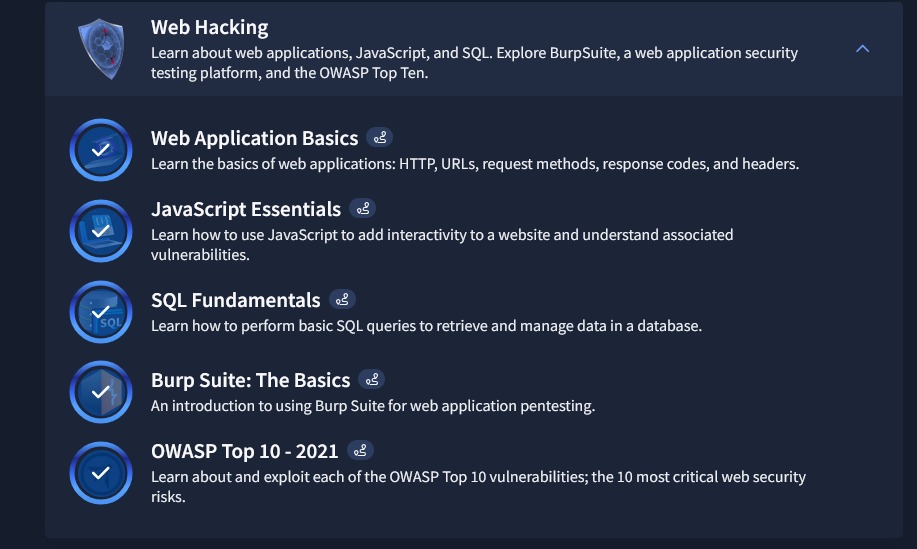Click the walkthrough icon beside Burp Suite: The Basics
917x549 pixels.
[371, 379]
